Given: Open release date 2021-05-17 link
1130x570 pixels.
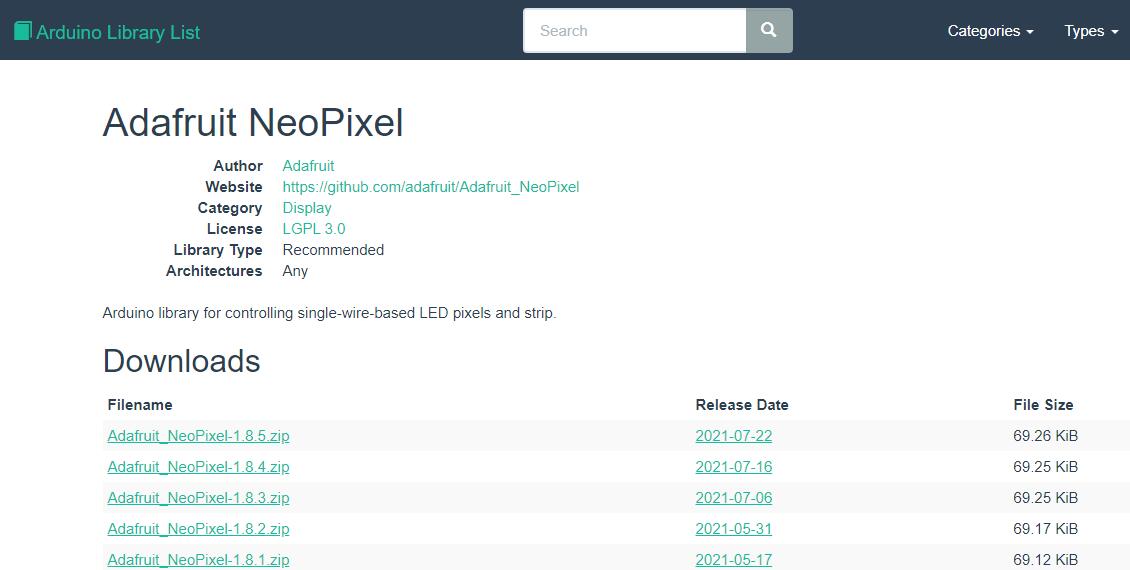Looking at the screenshot, I should (x=734, y=560).
